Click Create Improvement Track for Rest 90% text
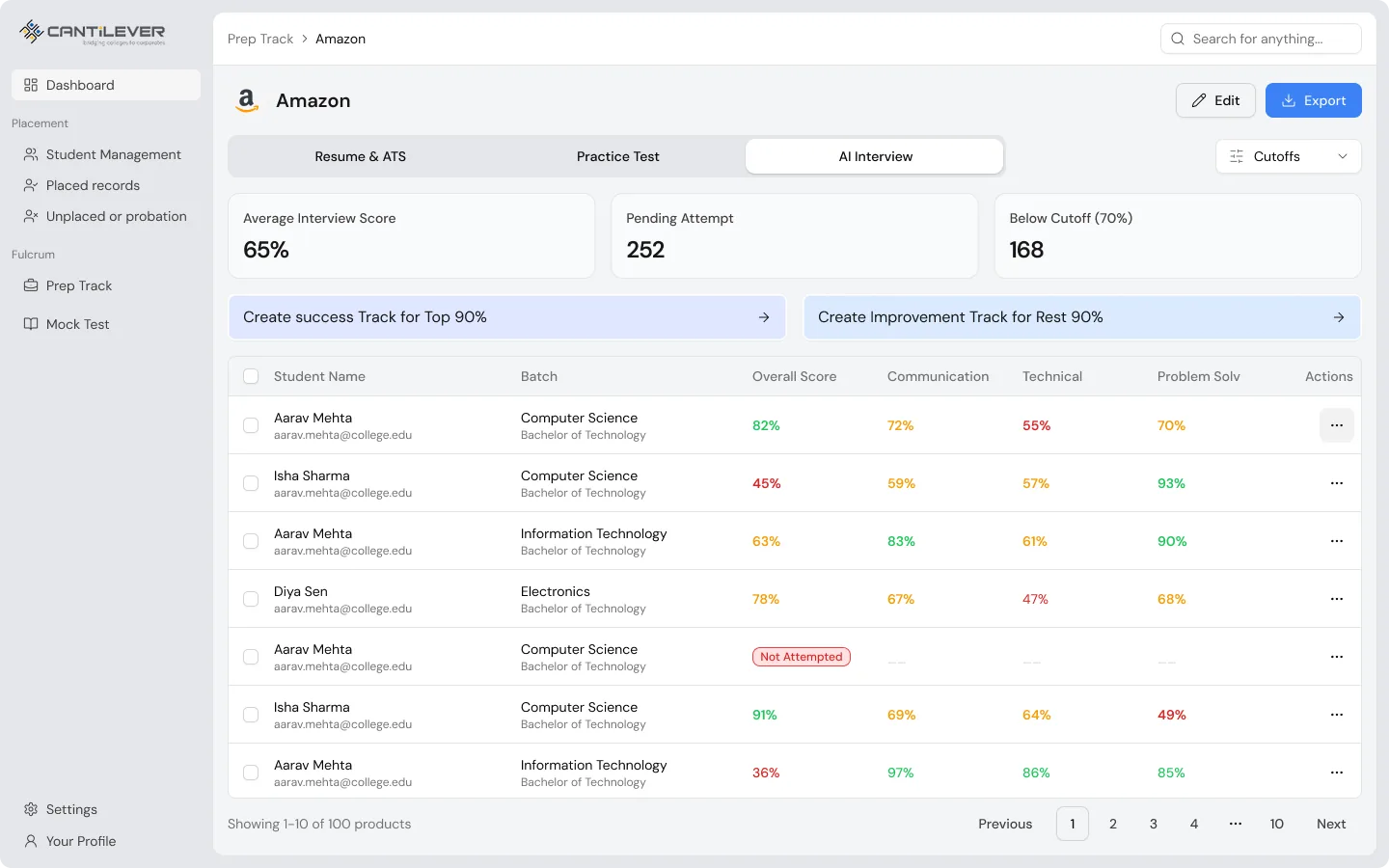The height and width of the screenshot is (868, 1389). (961, 317)
